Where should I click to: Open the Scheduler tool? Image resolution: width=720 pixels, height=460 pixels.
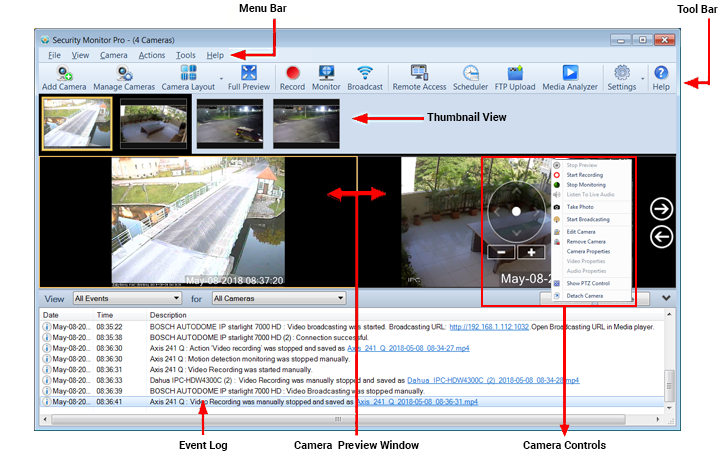pyautogui.click(x=470, y=74)
